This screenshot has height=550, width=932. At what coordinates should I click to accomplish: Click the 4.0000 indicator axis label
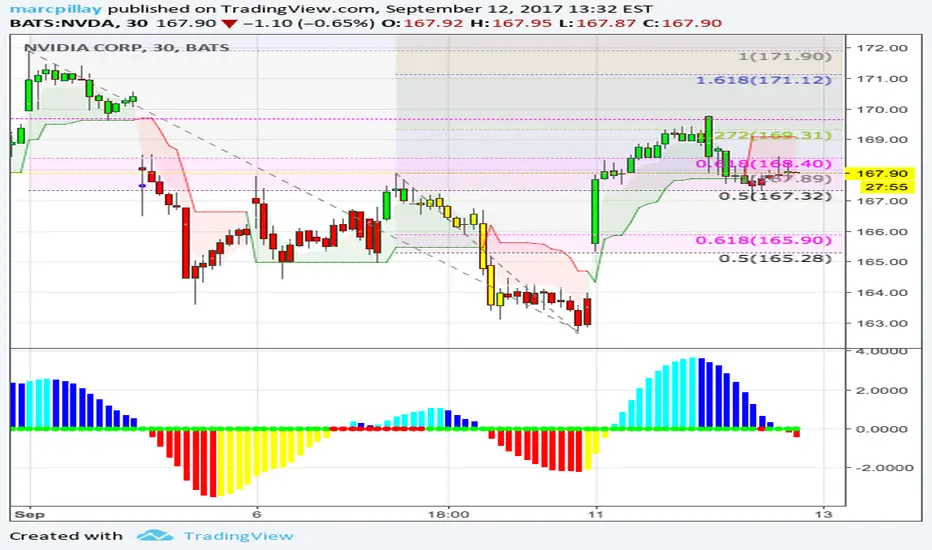pos(881,351)
